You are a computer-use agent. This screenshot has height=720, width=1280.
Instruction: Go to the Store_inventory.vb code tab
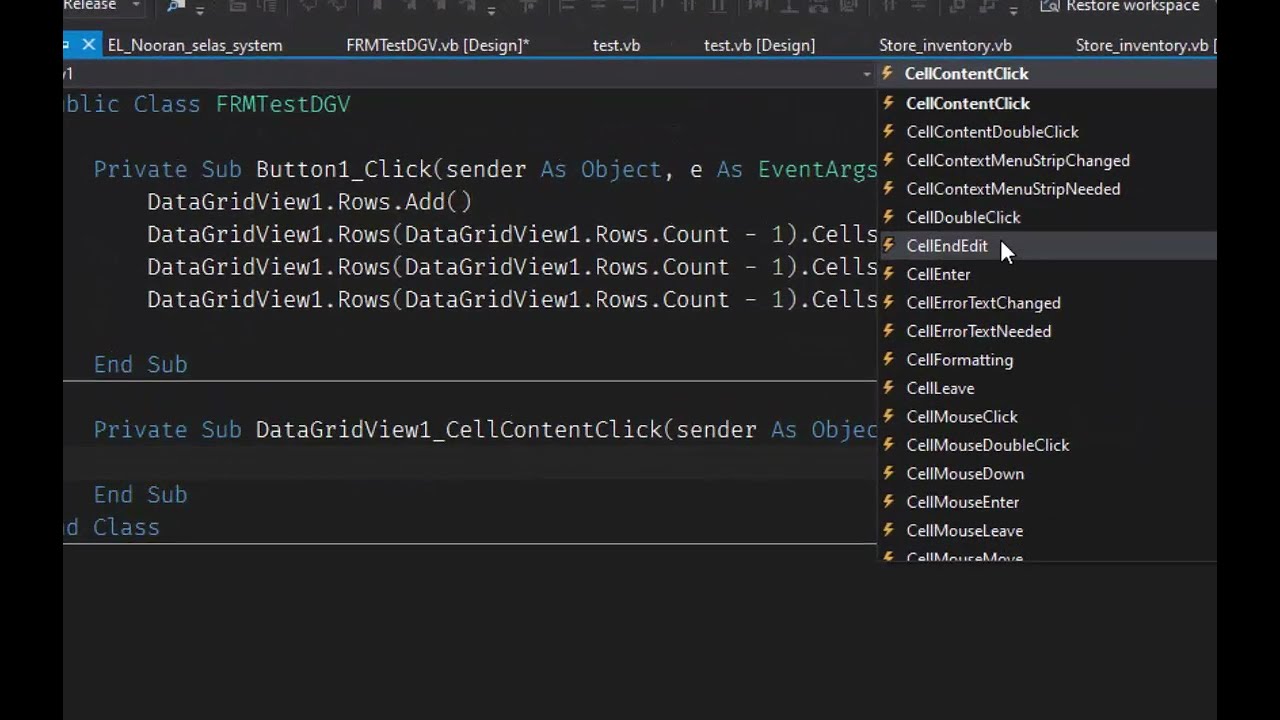(945, 45)
